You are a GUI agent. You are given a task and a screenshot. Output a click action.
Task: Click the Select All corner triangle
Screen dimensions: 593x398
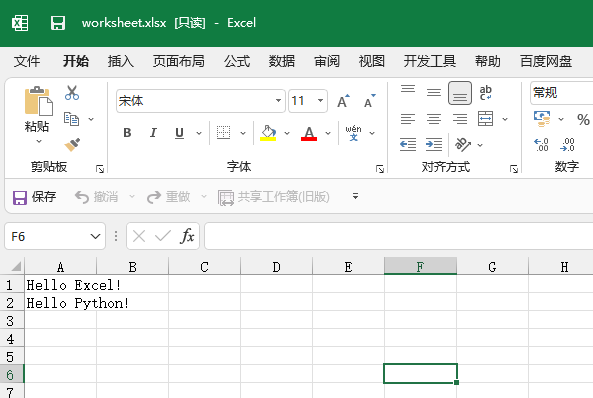click(x=16, y=267)
